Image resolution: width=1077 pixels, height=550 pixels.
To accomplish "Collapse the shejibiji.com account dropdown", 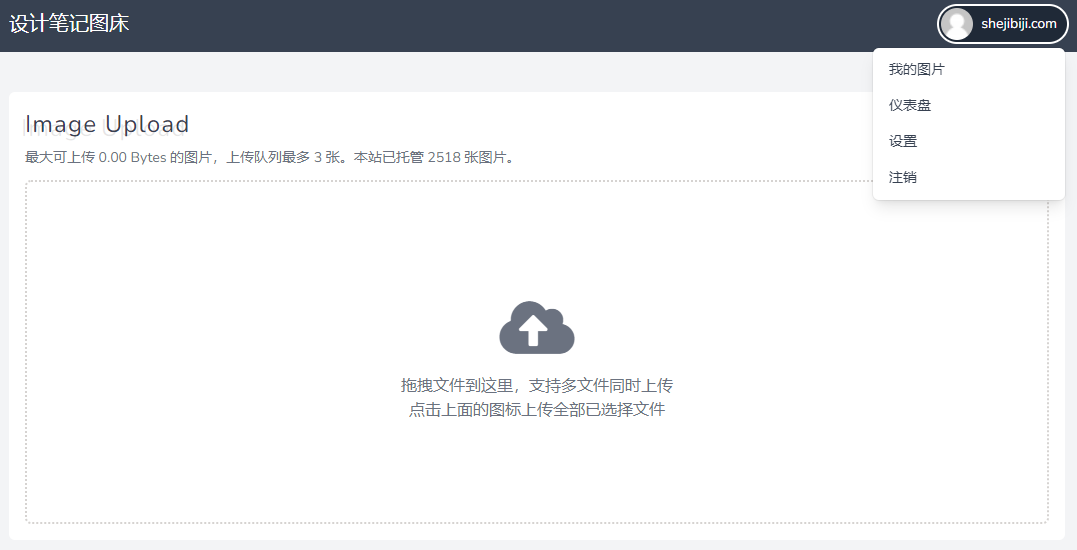I will click(x=1003, y=24).
